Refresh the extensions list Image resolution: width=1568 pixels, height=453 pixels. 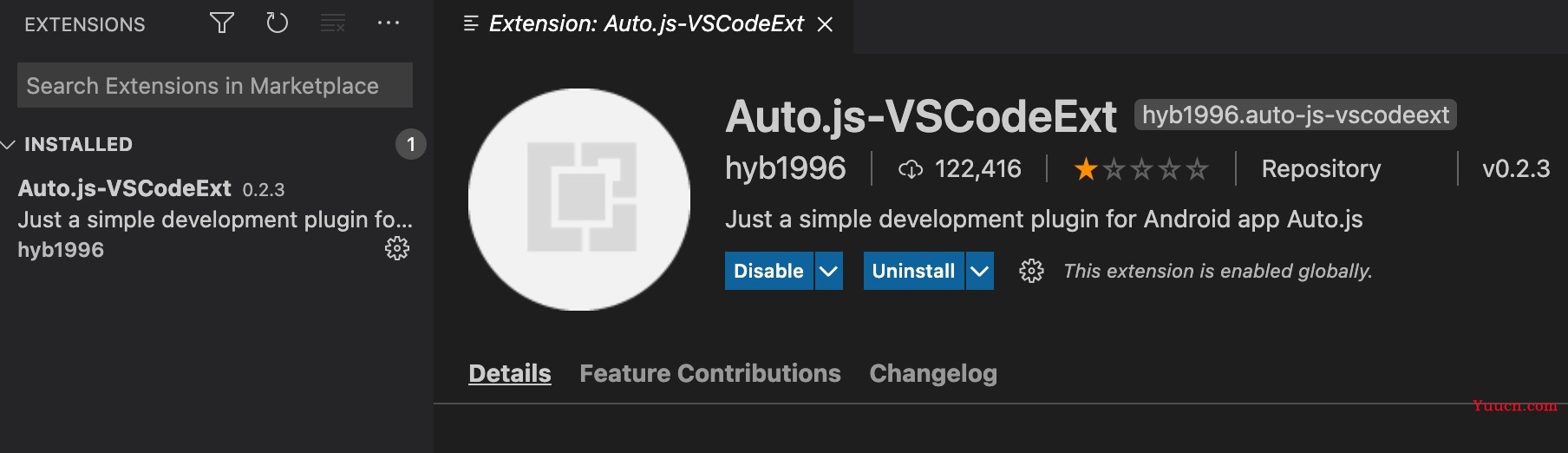click(x=277, y=23)
